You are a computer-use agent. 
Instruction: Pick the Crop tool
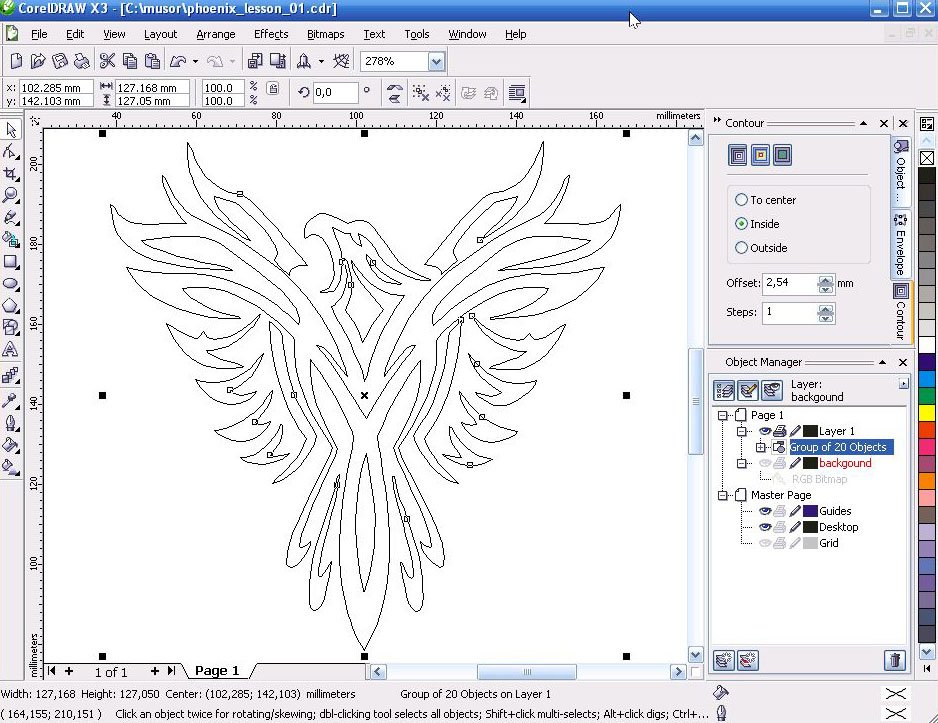click(x=11, y=173)
